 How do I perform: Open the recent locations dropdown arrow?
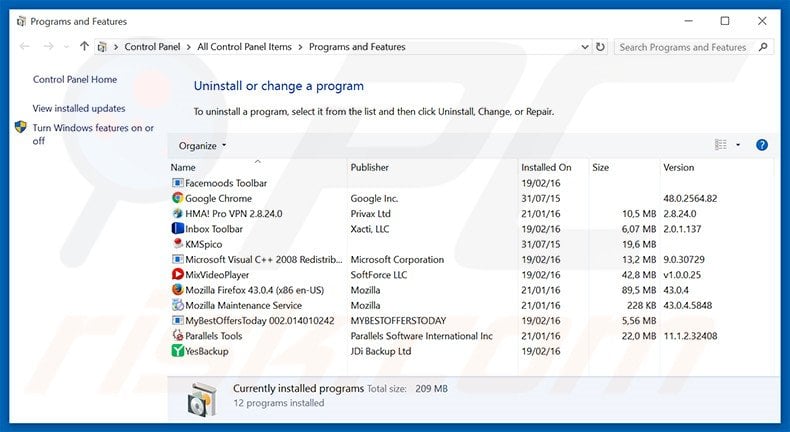(x=67, y=47)
